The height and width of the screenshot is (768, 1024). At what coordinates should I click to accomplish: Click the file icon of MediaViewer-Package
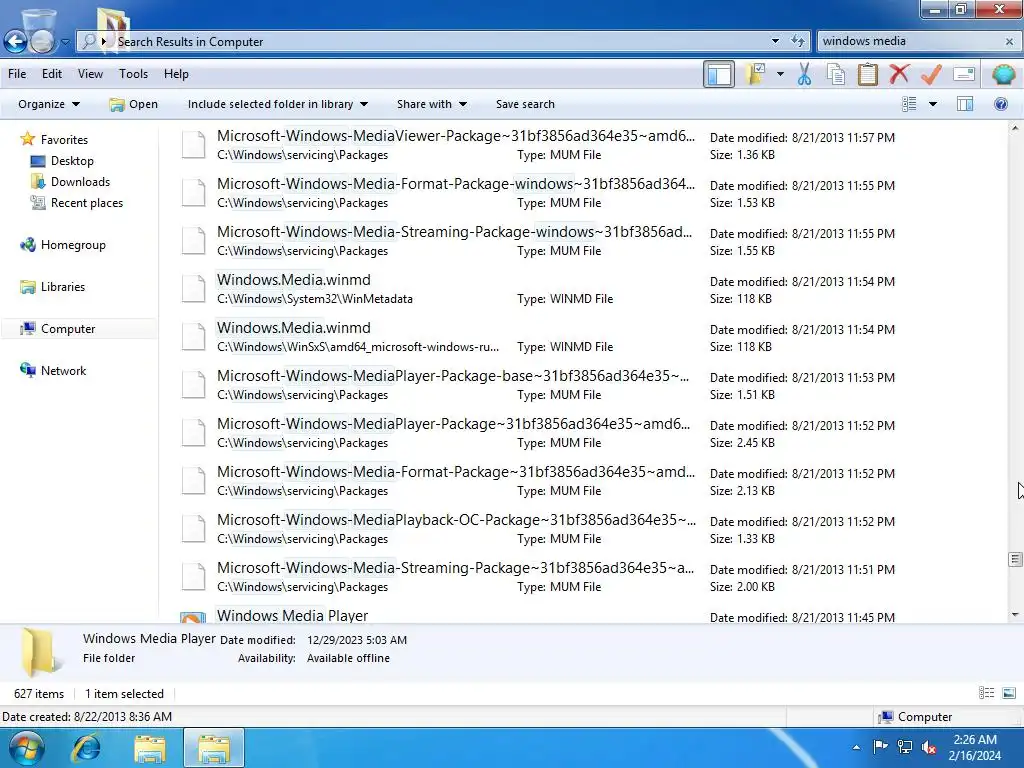click(193, 144)
